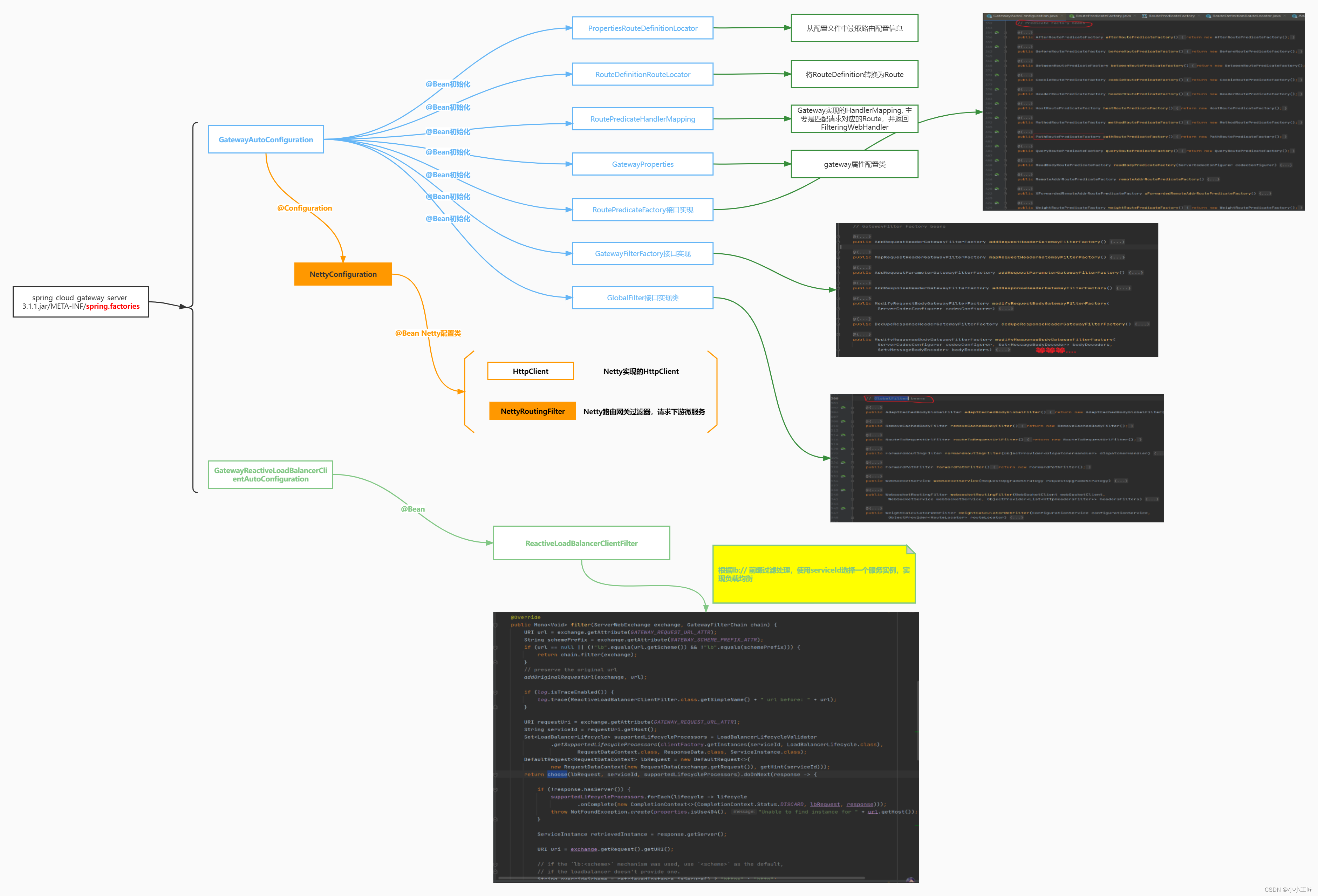The image size is (1318, 896).
Task: Select the spring.factories root box
Action: tap(81, 302)
